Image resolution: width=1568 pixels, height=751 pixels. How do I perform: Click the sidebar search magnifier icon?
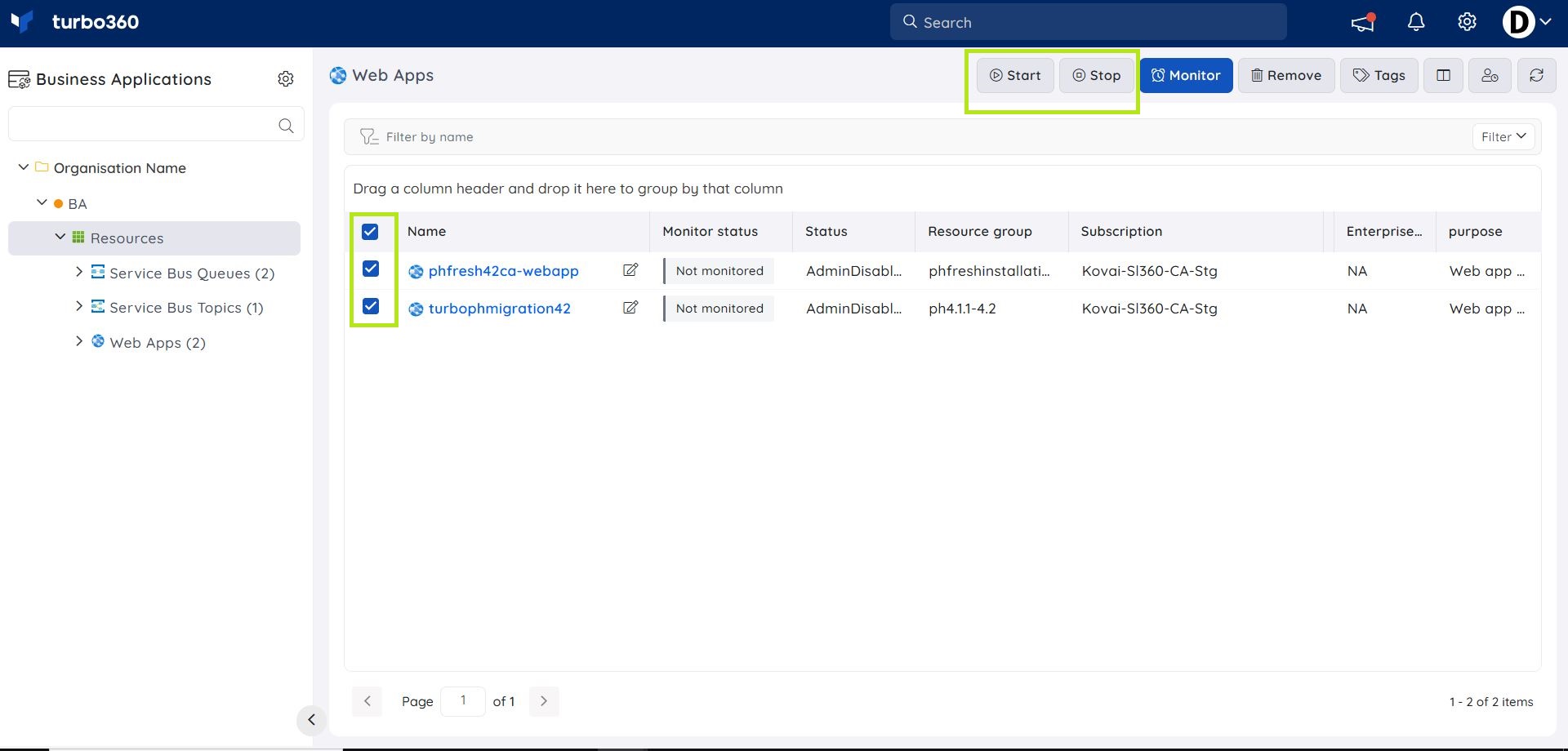pyautogui.click(x=286, y=126)
